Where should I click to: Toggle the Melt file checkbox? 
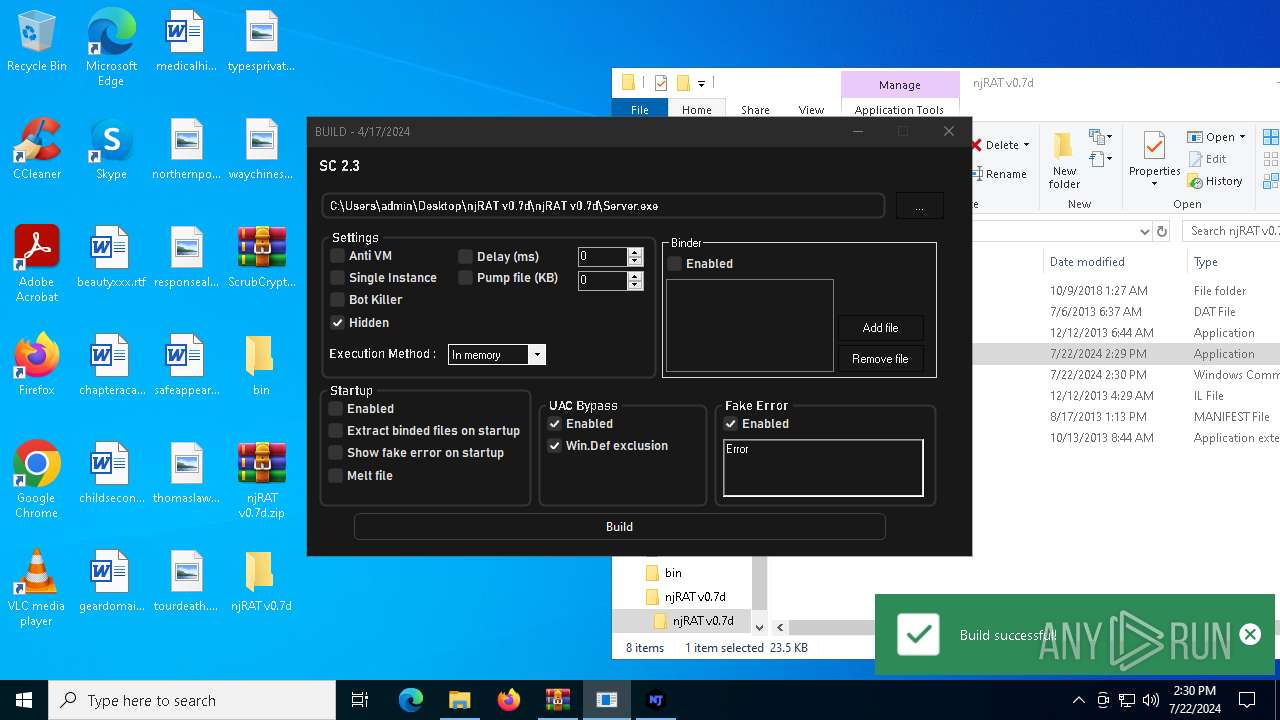click(336, 476)
